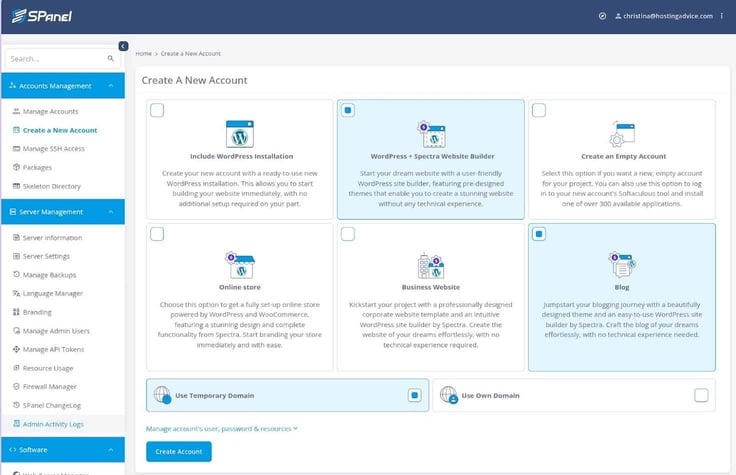The width and height of the screenshot is (736, 475).
Task: Click the SPanel logo
Action: (x=42, y=16)
